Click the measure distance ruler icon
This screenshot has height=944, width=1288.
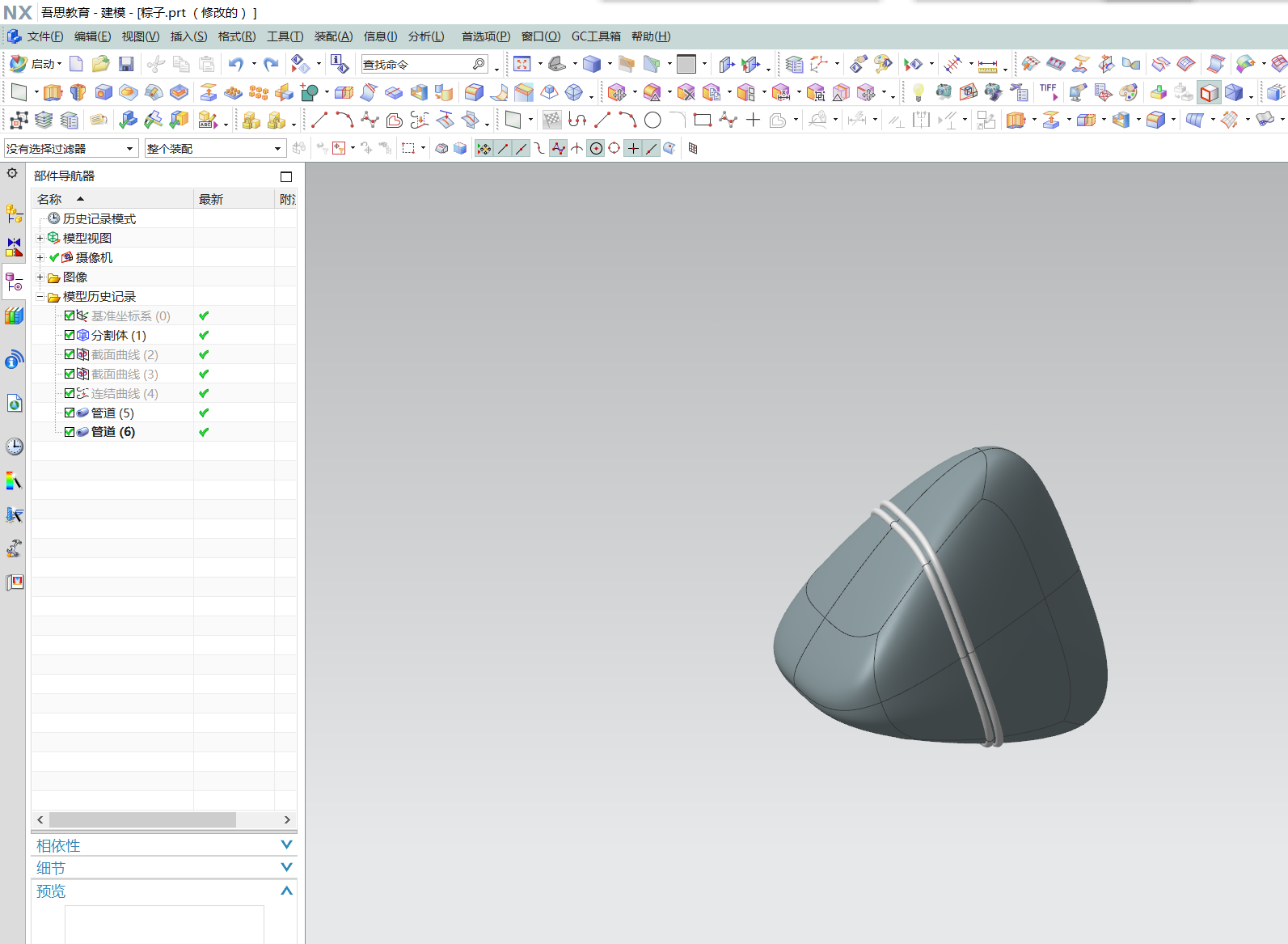(x=987, y=65)
